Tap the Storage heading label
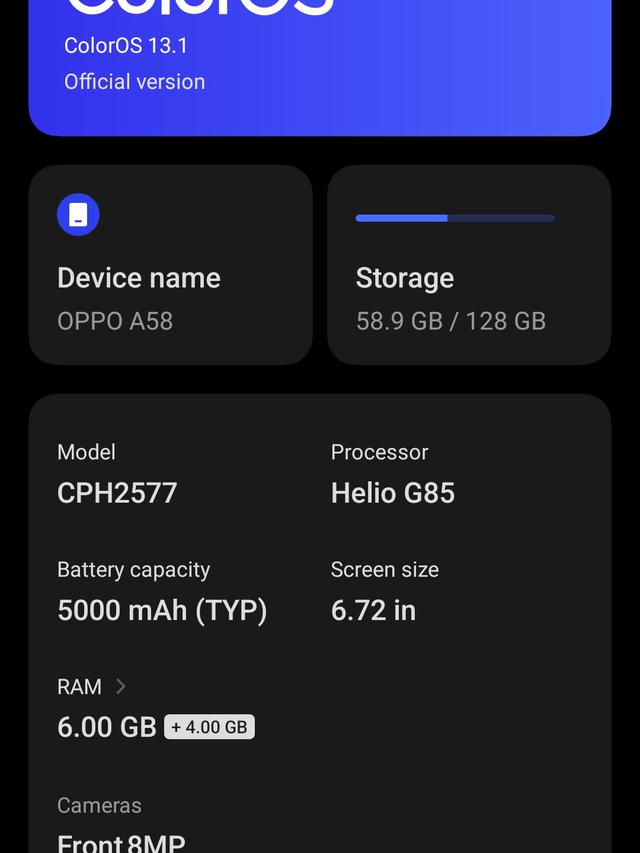Screen dimensions: 640x853 point(404,278)
